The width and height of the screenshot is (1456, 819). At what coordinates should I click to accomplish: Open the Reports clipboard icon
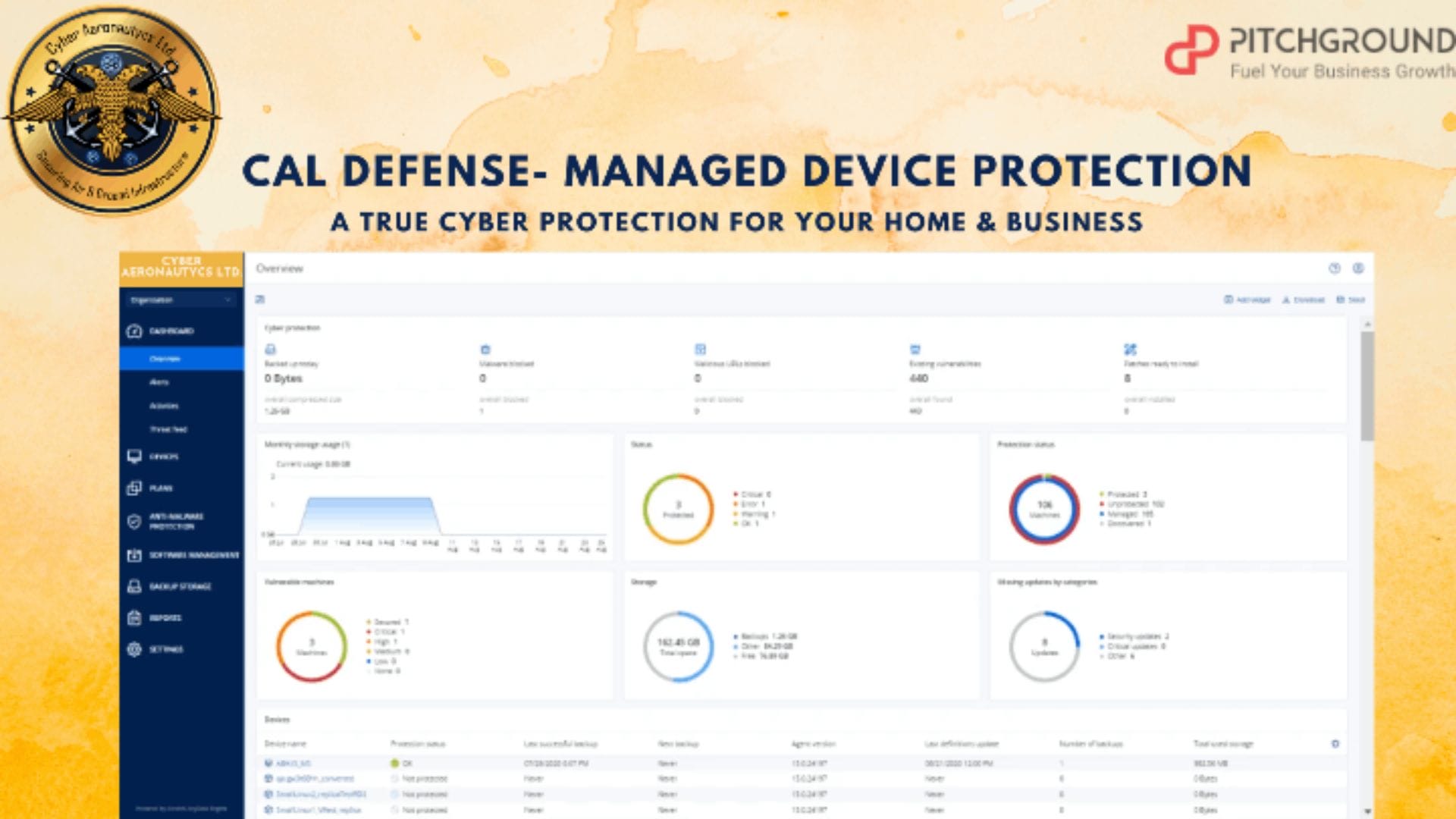[134, 618]
